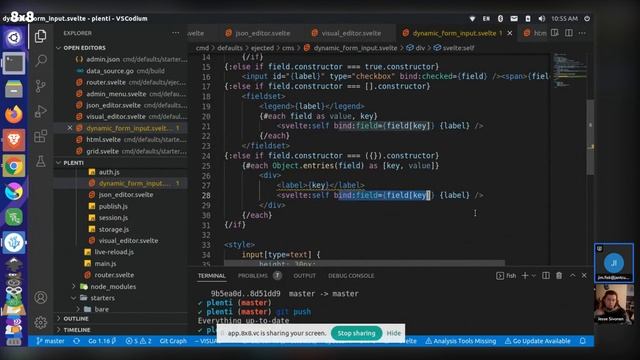Kill terminal with trash icon
This screenshot has height=360, width=640.
[x=559, y=276]
